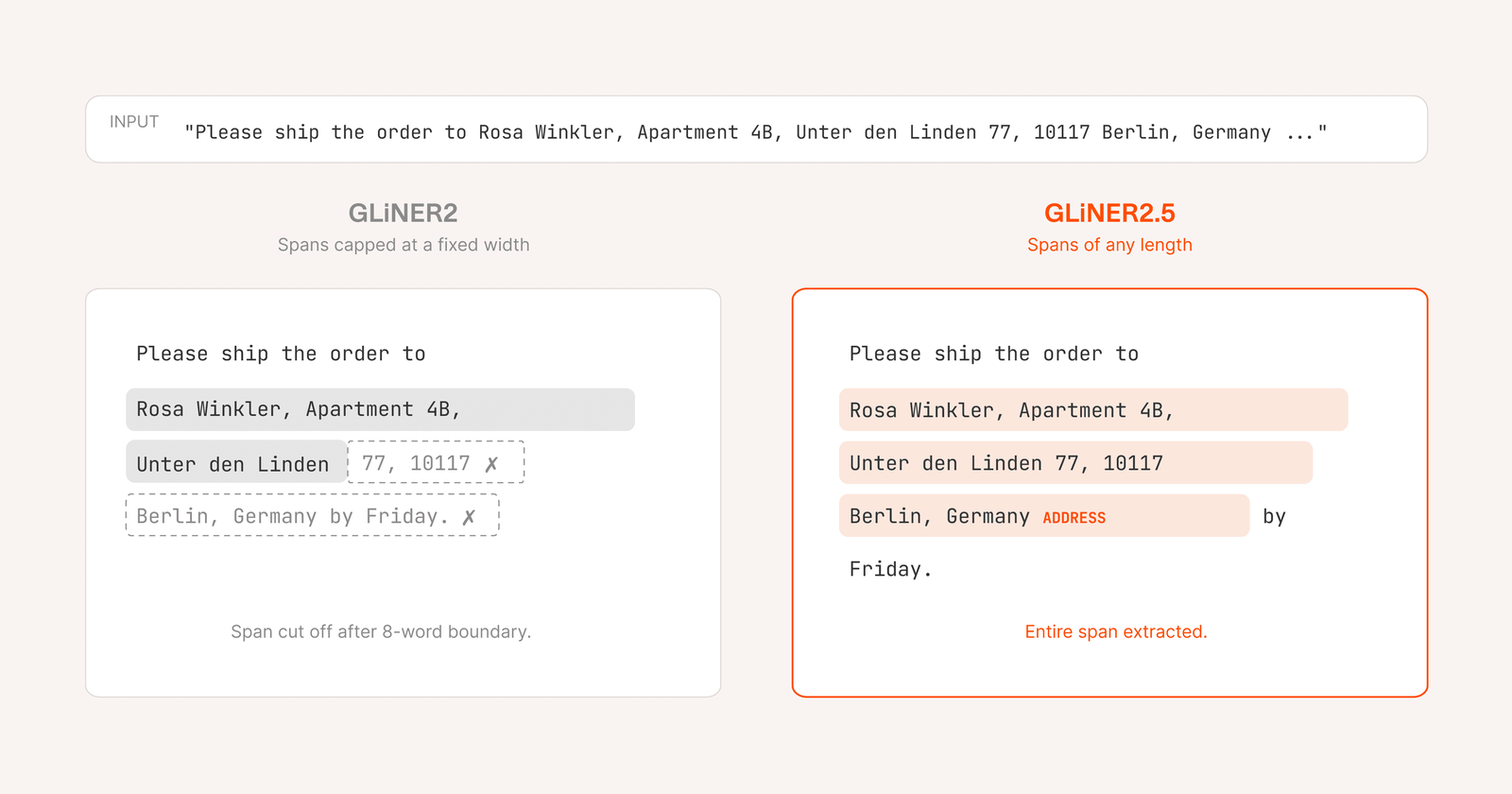The image size is (1512, 794).
Task: Click the Span cut off after 8-word boundary caption
Action: (381, 631)
